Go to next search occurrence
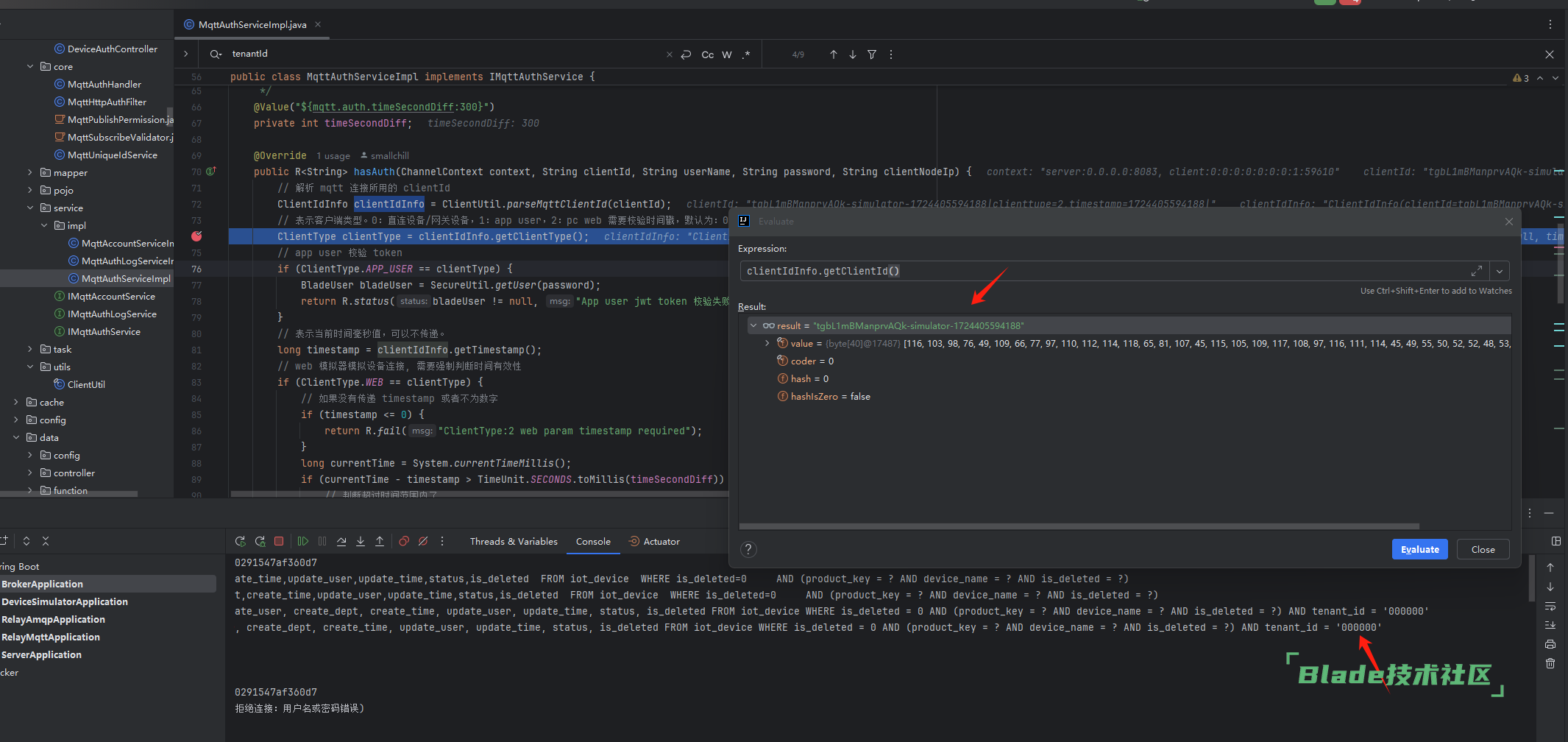This screenshot has height=742, width=1568. tap(853, 54)
